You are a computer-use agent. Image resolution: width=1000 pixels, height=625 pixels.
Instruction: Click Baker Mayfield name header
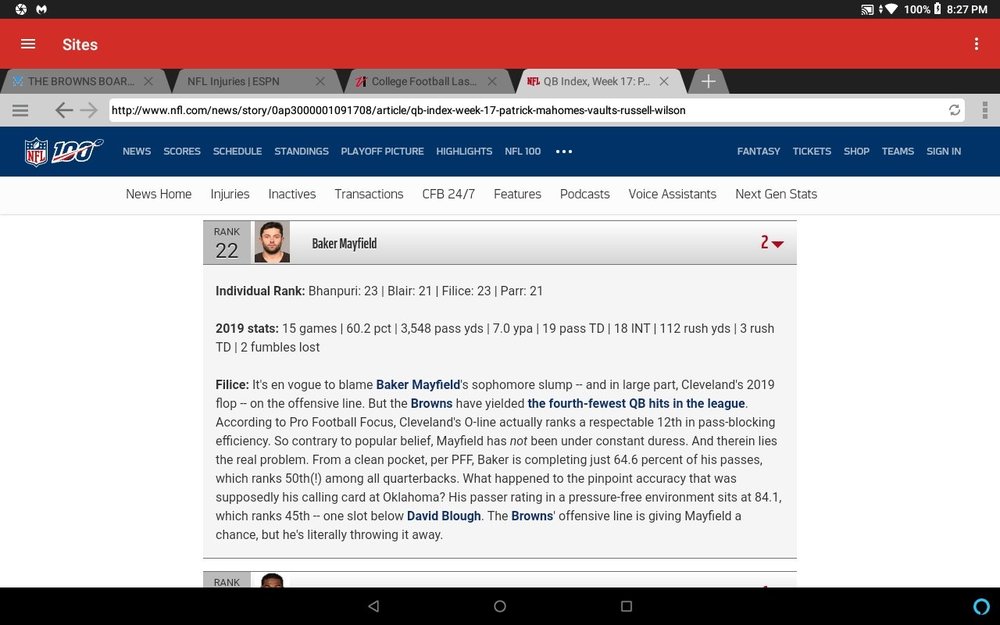(344, 244)
